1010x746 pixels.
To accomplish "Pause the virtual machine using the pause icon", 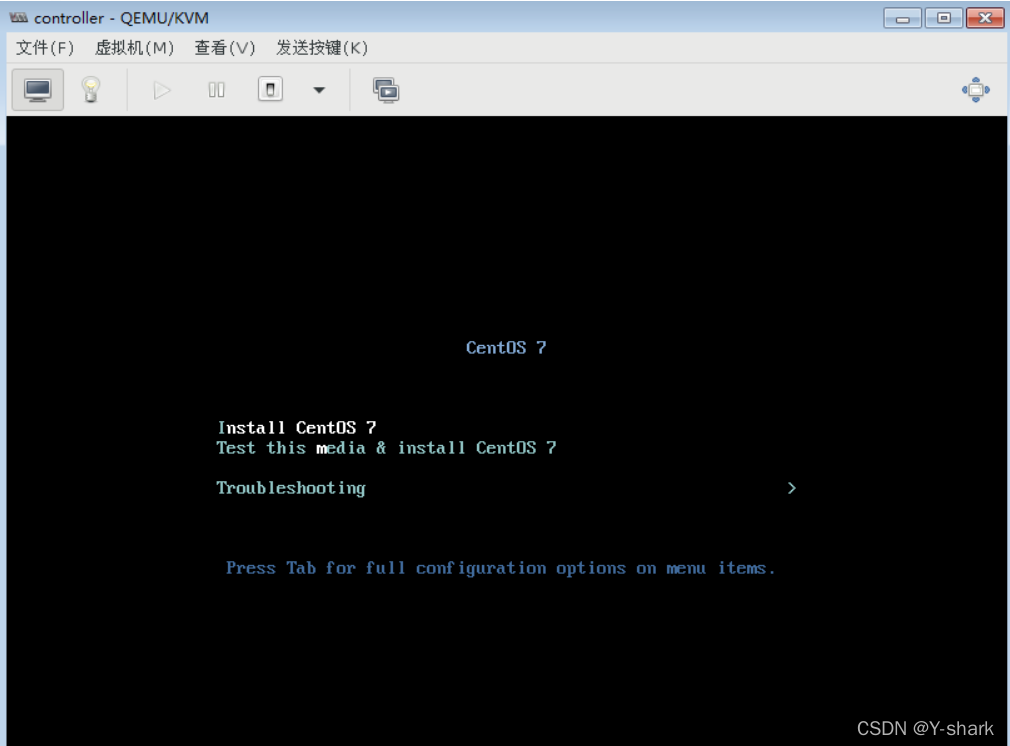I will point(216,89).
